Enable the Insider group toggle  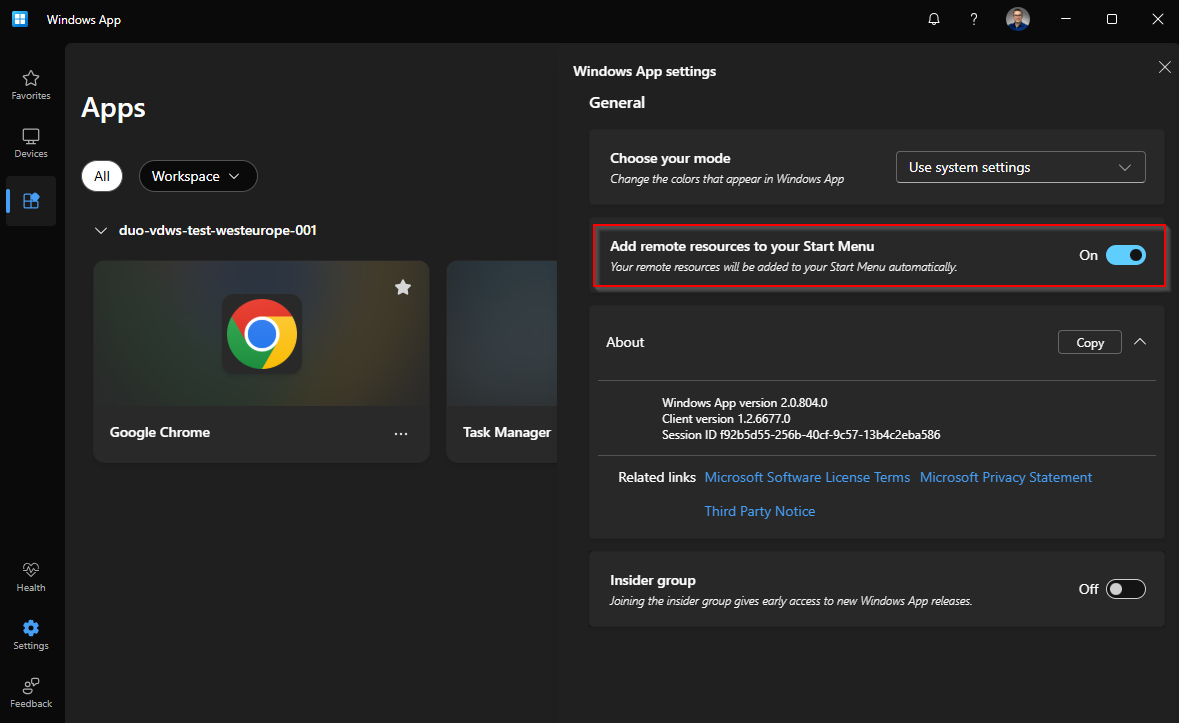[1125, 589]
